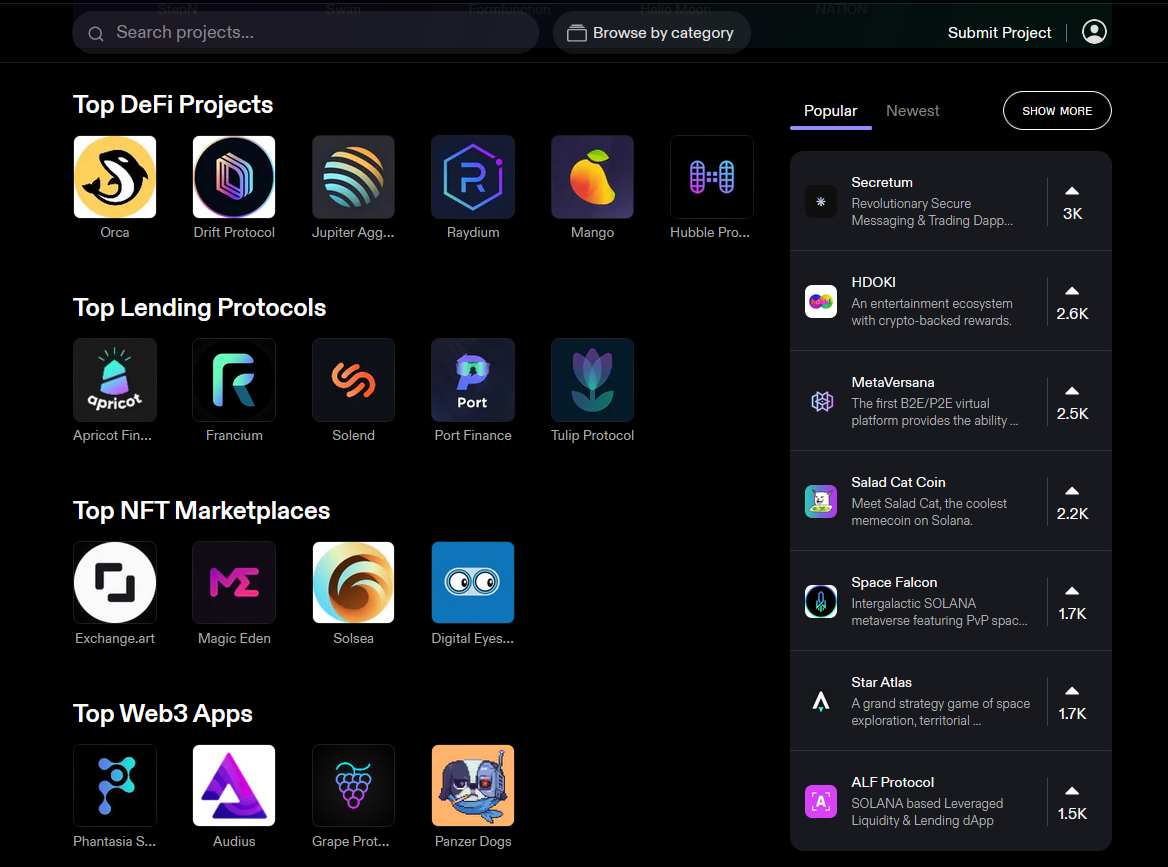Screen dimensions: 1168x867
Task: Select the Raydium project icon
Action: [x=473, y=177]
